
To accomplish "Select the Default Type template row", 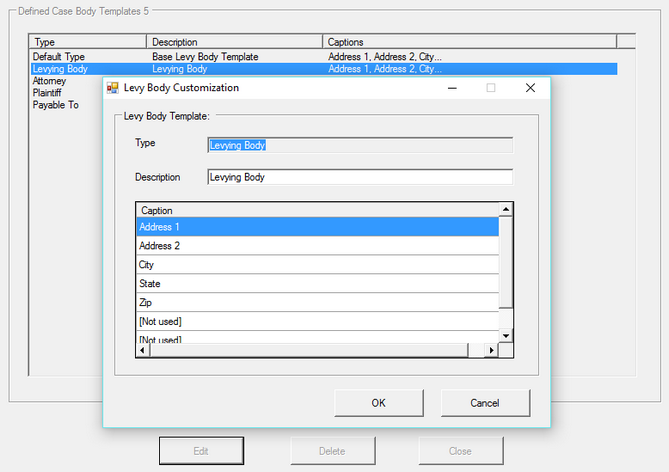I will coord(323,57).
